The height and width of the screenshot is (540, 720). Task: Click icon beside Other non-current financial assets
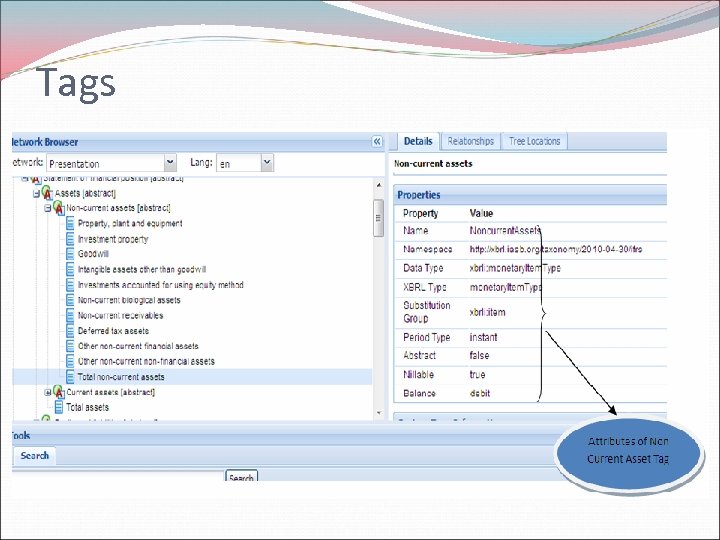coord(70,346)
